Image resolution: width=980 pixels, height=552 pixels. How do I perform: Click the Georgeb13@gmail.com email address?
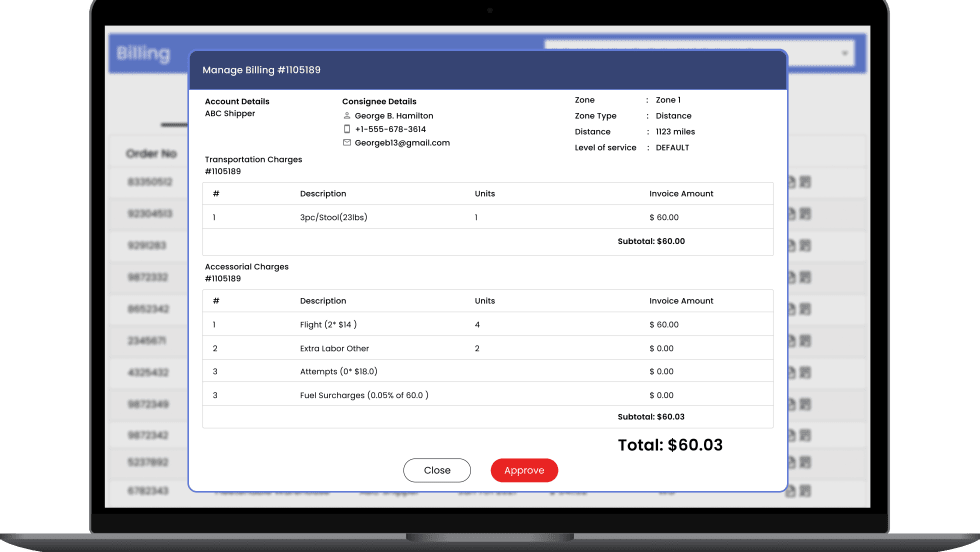click(x=402, y=143)
